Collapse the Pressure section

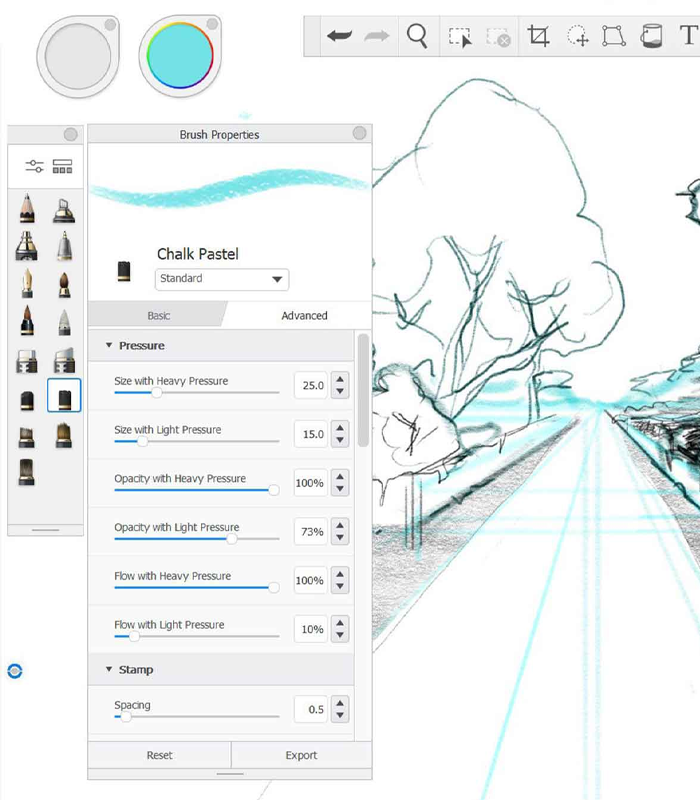[109, 345]
